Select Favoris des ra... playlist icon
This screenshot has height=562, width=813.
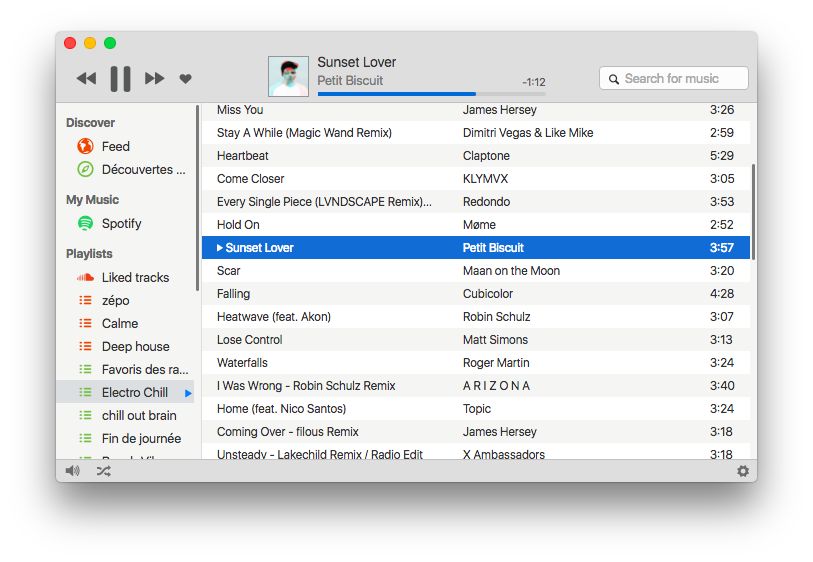[85, 369]
